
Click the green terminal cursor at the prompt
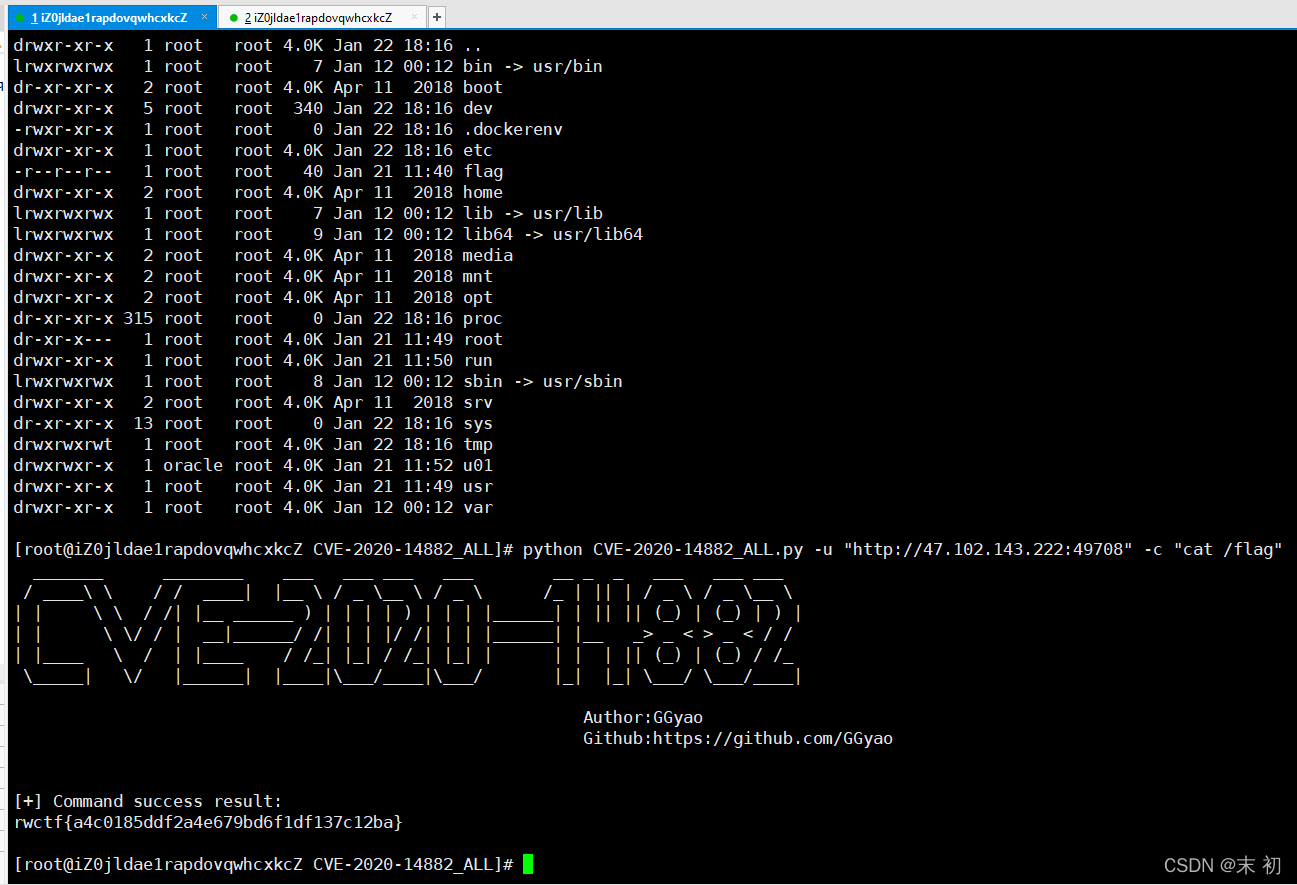pos(528,864)
